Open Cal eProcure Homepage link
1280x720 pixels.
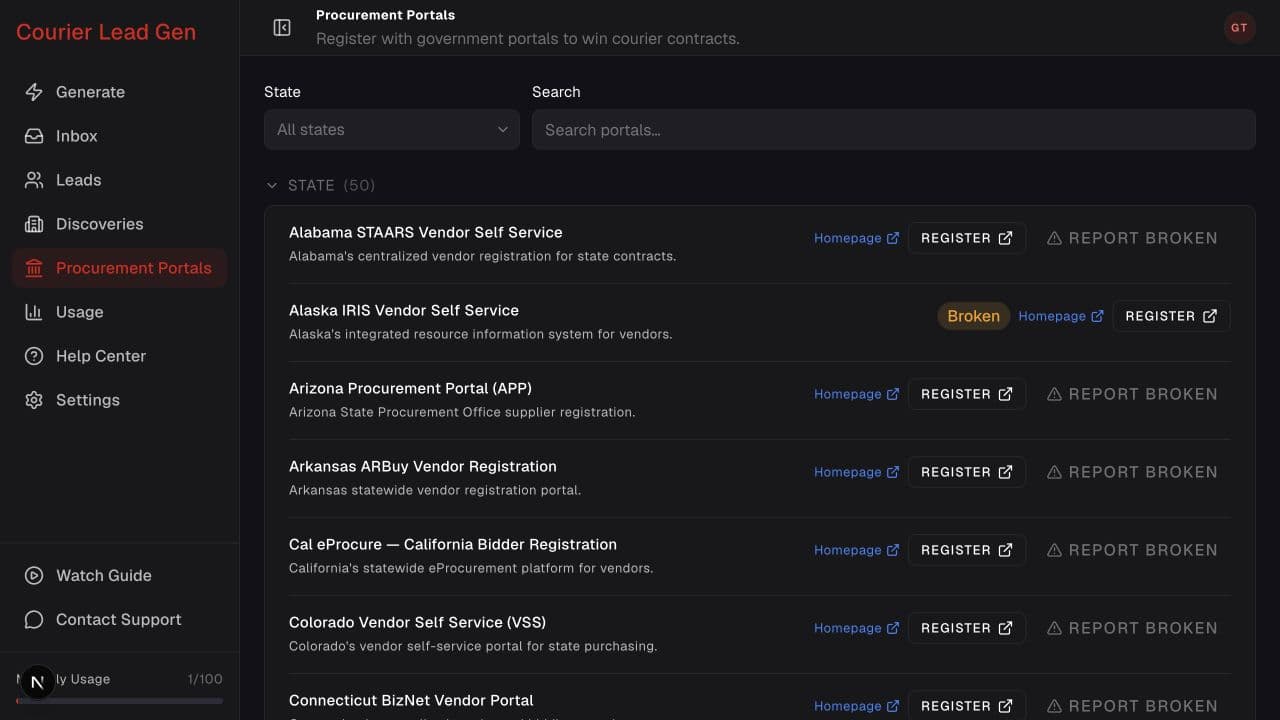pos(856,550)
